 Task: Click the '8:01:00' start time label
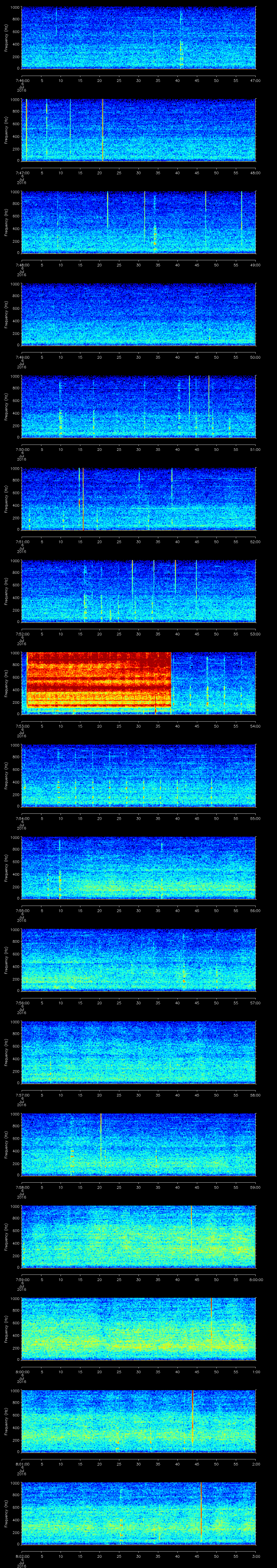[x=22, y=1463]
